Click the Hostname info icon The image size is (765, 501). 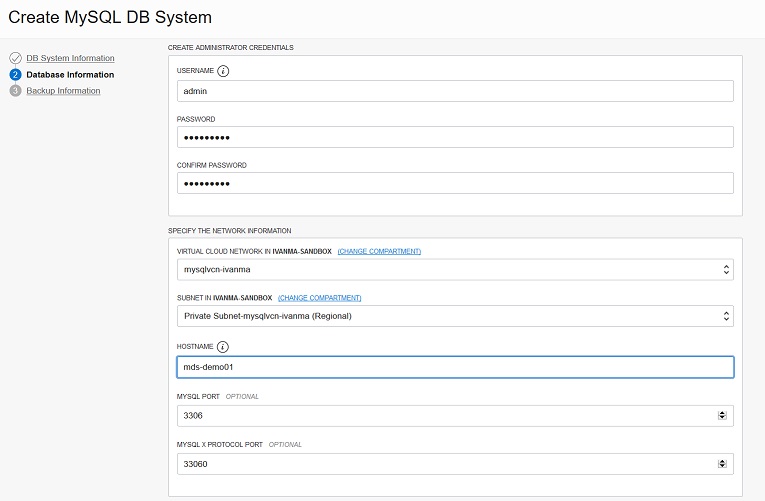222,347
